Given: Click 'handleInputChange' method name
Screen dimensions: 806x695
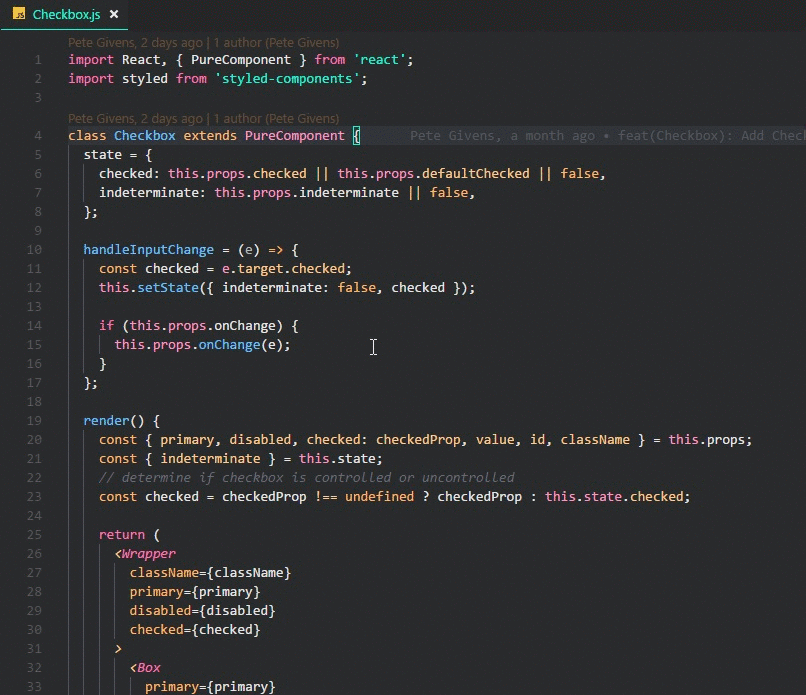Looking at the screenshot, I should (x=149, y=250).
